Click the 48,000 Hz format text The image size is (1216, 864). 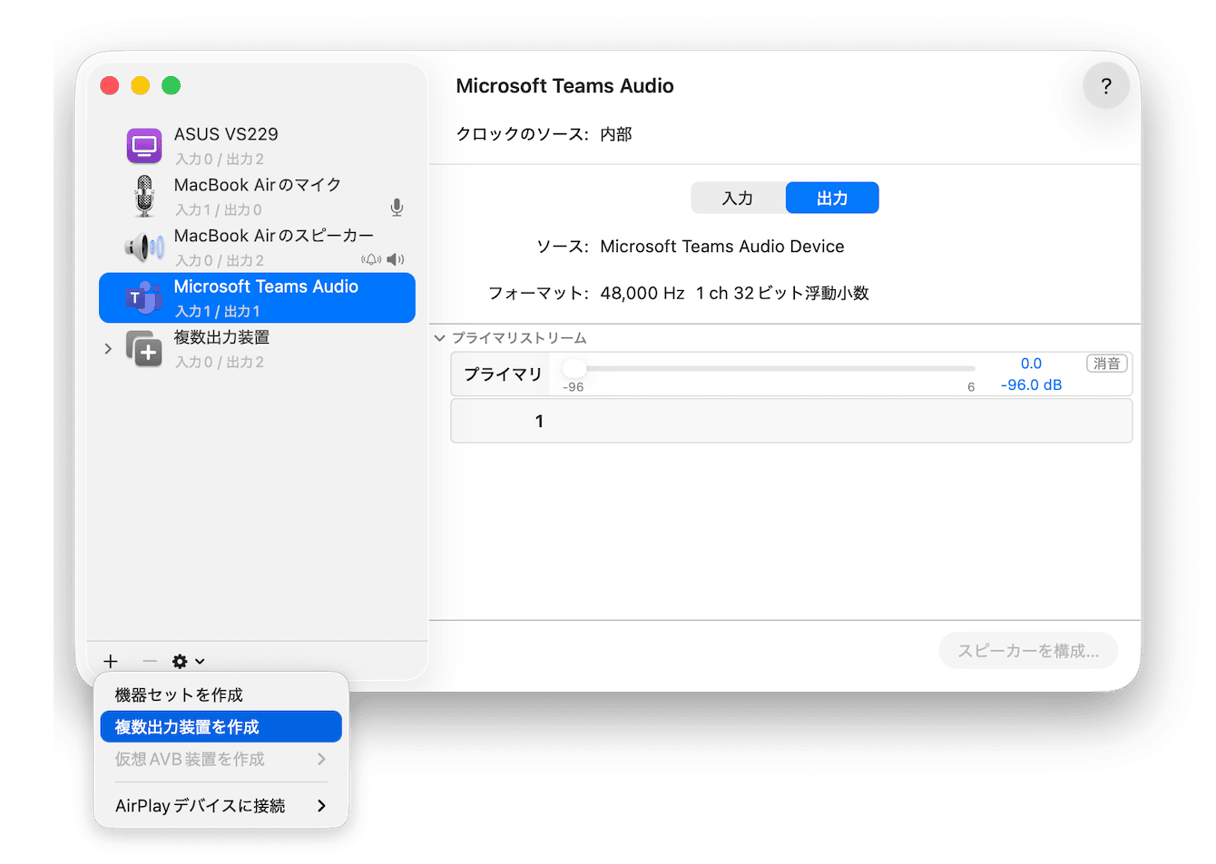(x=642, y=294)
